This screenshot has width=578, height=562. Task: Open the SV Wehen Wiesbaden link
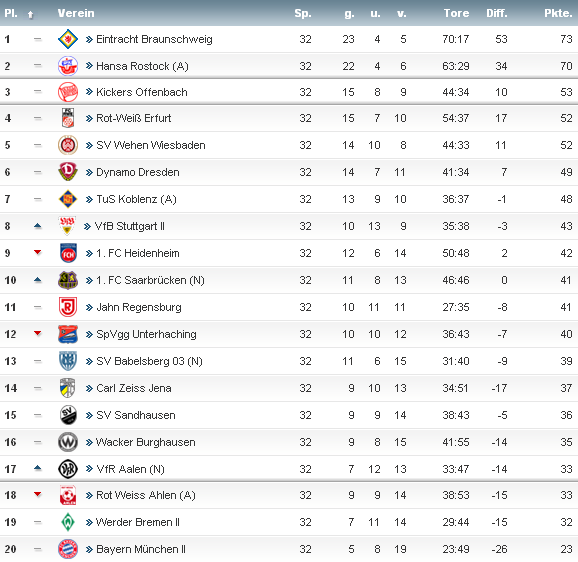(150, 145)
